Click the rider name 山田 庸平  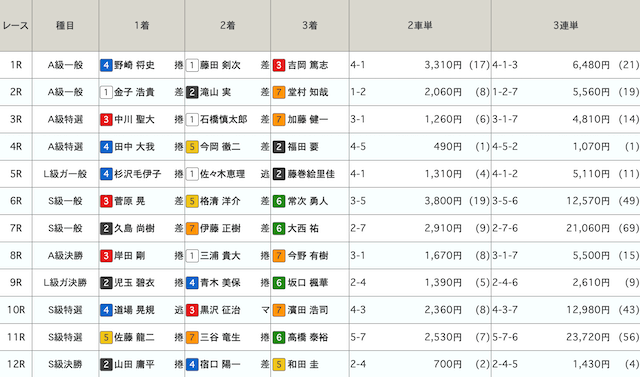[134, 364]
